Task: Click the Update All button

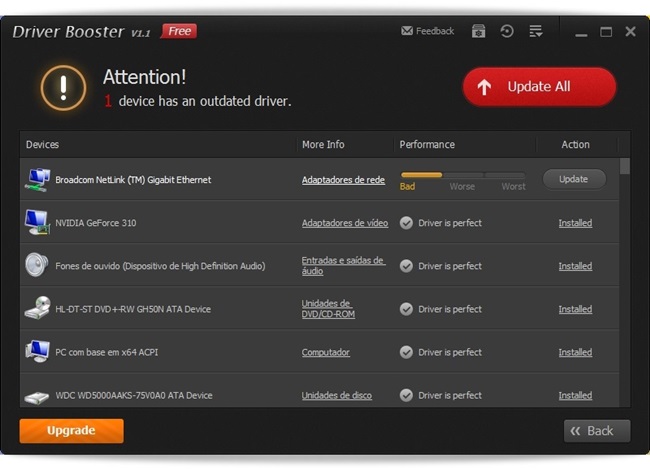Action: (539, 87)
